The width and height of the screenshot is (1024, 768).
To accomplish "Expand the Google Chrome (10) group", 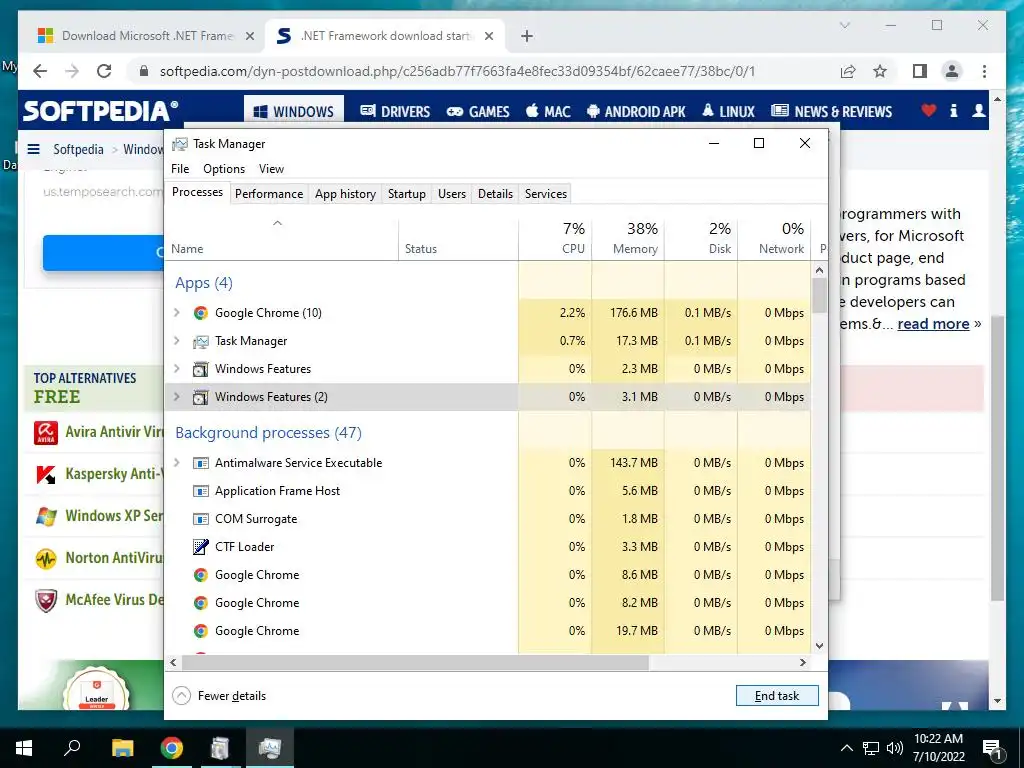I will tap(176, 313).
